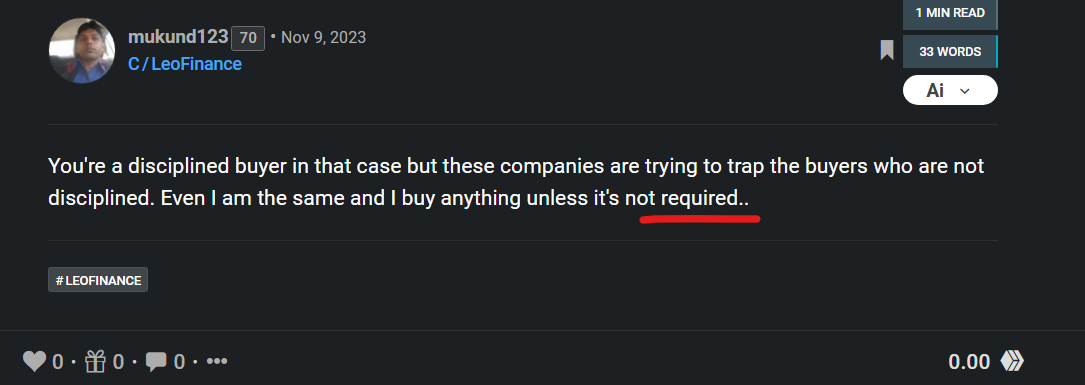The width and height of the screenshot is (1085, 385).
Task: Select the #LEOFINANCE tag
Action: (98, 280)
